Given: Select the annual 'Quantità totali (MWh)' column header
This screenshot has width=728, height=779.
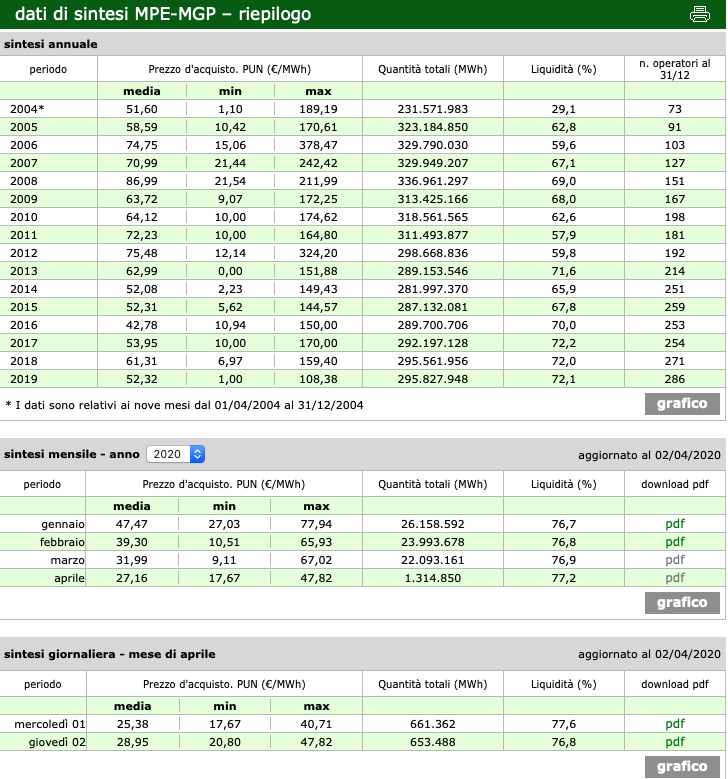Looking at the screenshot, I should click(x=432, y=69).
